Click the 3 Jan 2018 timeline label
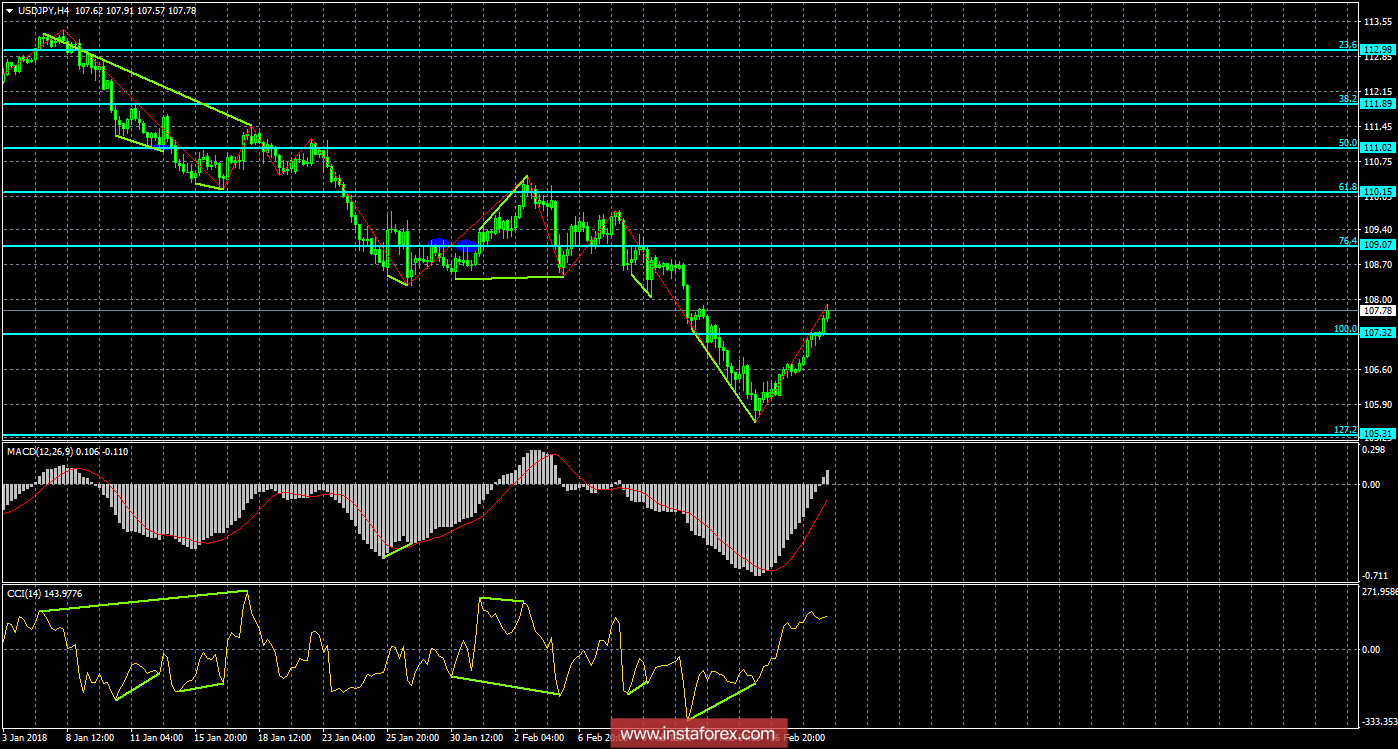 pos(22,737)
